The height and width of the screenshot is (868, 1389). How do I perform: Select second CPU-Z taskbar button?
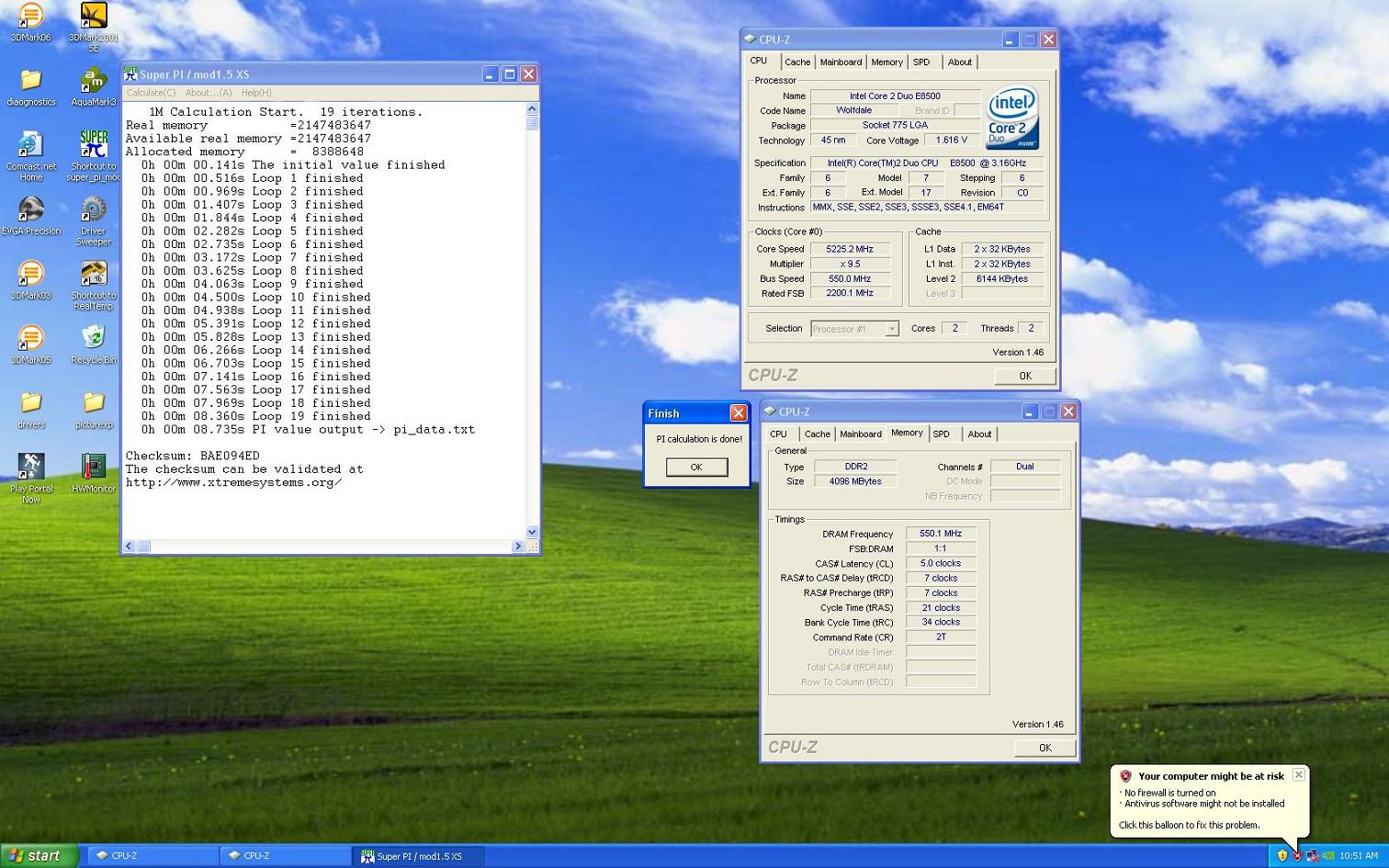click(x=285, y=856)
